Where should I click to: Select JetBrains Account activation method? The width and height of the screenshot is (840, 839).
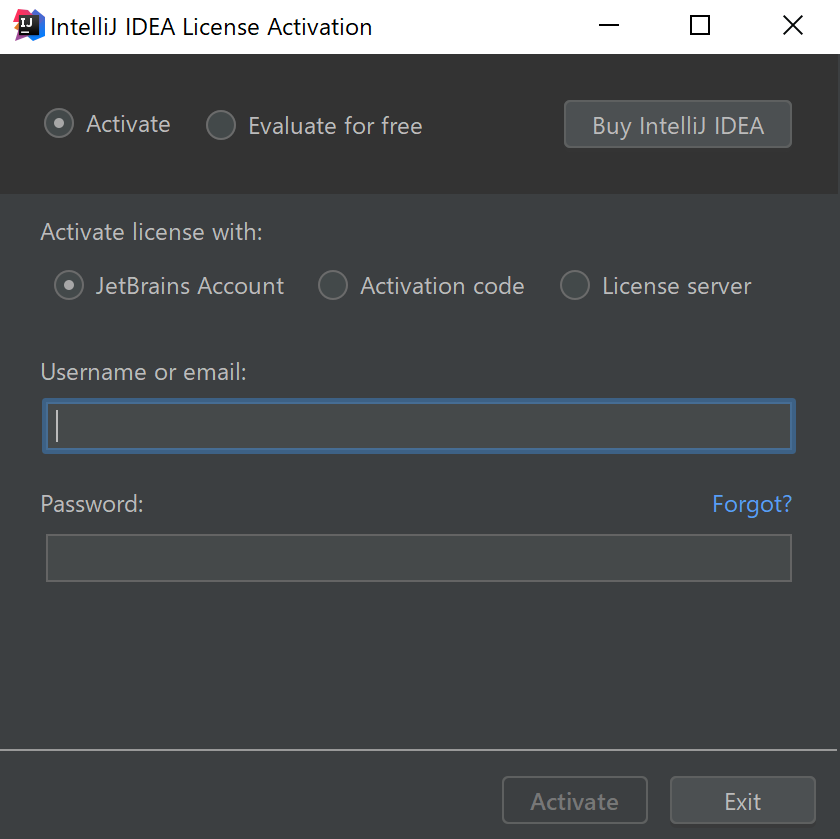click(68, 285)
